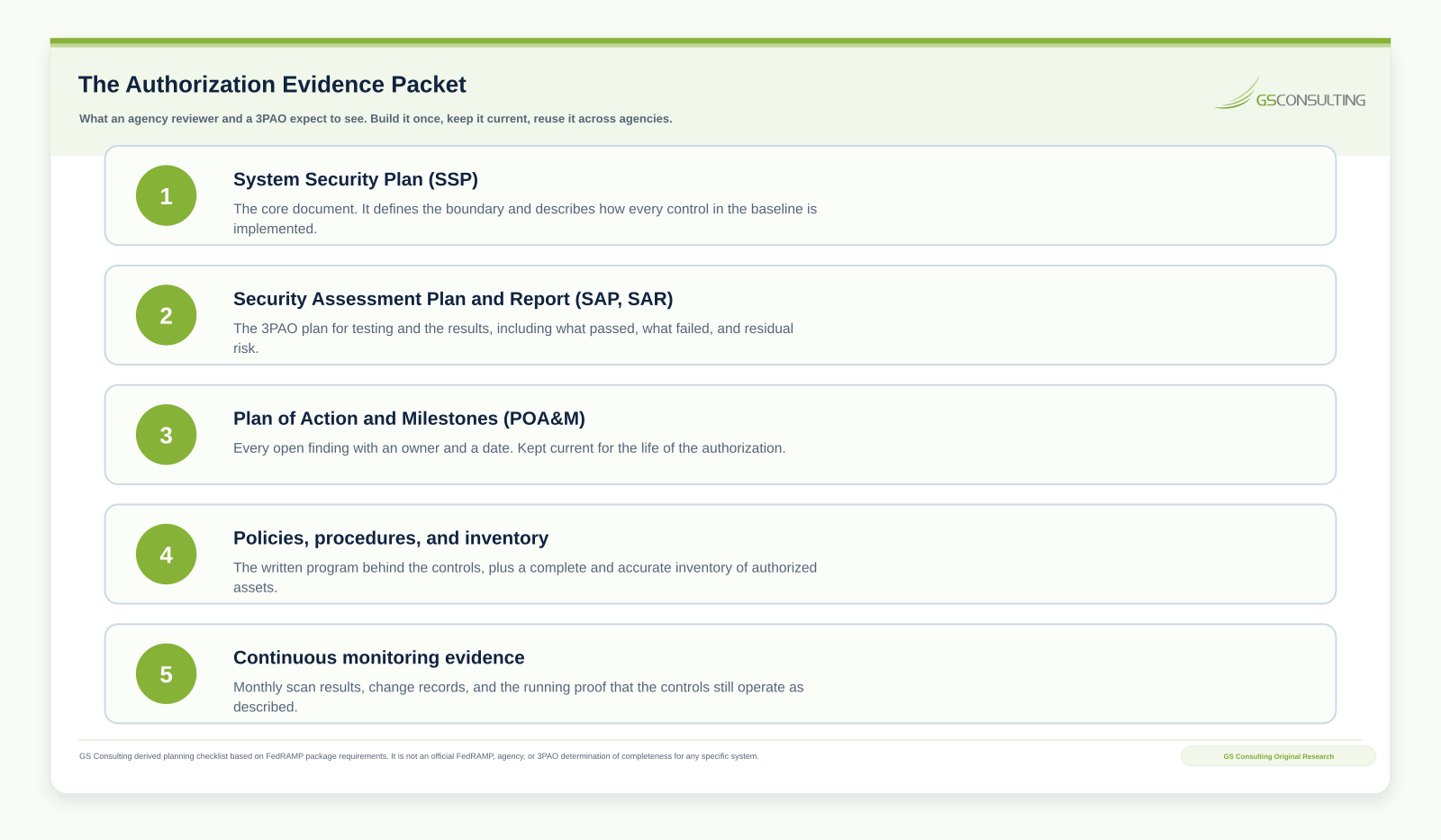Click the subtitle about agency reviewer and 3PAO
This screenshot has width=1441, height=840.
[x=376, y=119]
